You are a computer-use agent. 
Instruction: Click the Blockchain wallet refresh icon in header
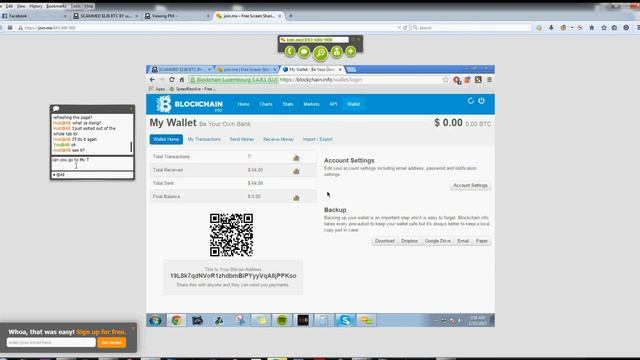pyautogui.click(x=471, y=100)
